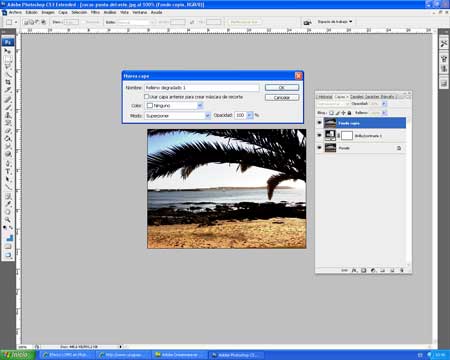Click default colors small icon in toolbox
450x360 pixels.
pos(5,227)
